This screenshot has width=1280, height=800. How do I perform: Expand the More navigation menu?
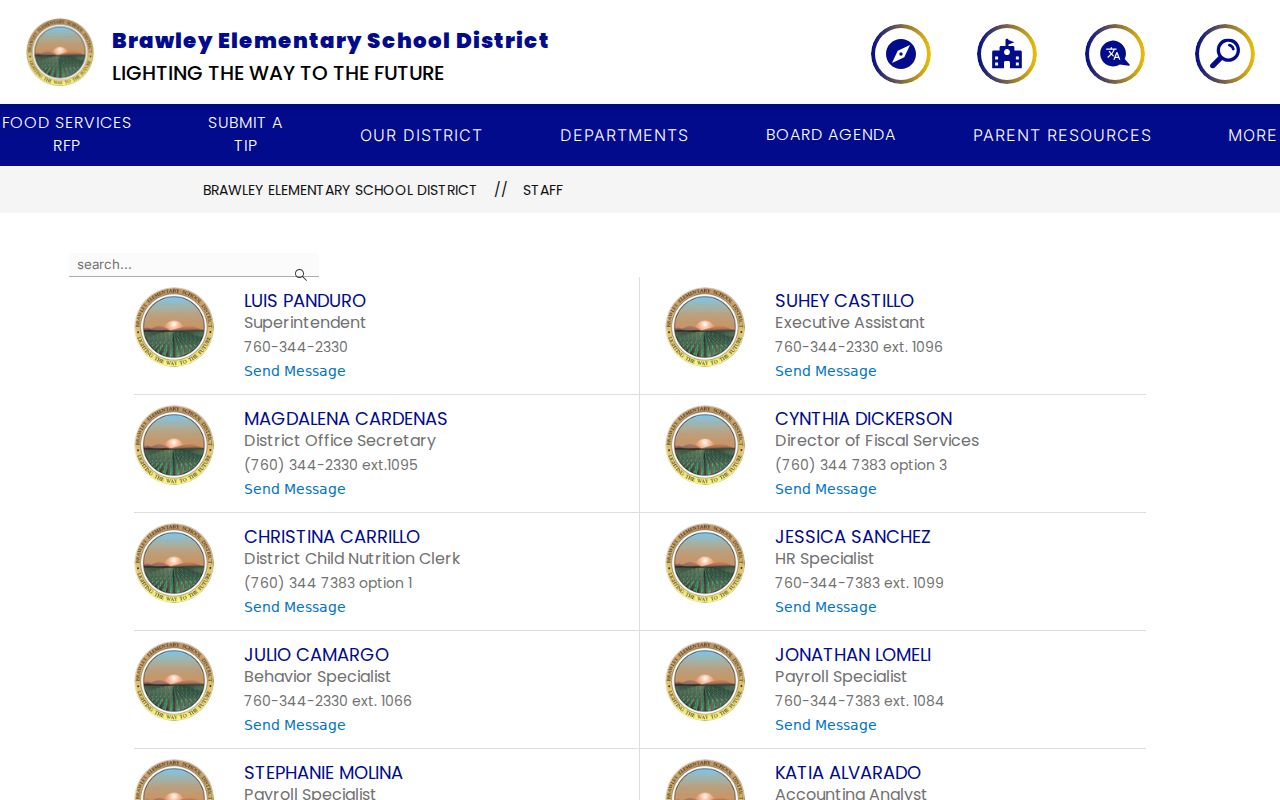[1252, 135]
